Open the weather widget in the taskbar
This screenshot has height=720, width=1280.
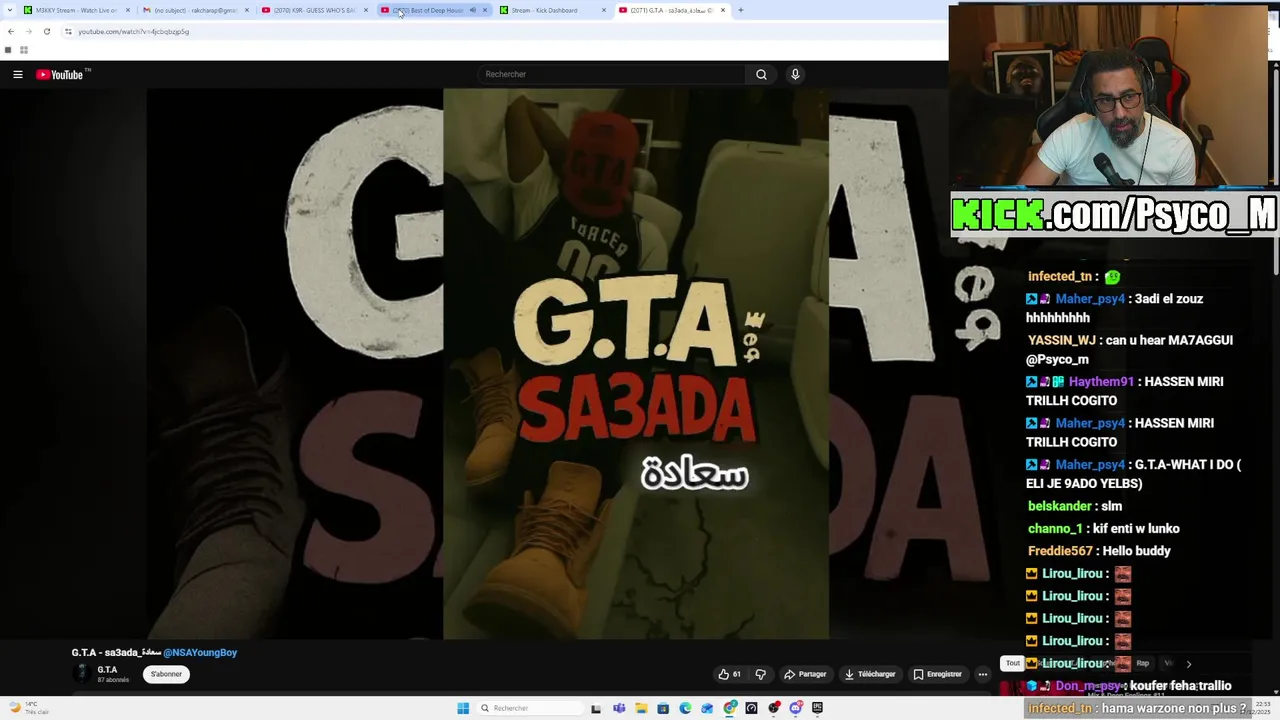tap(29, 708)
